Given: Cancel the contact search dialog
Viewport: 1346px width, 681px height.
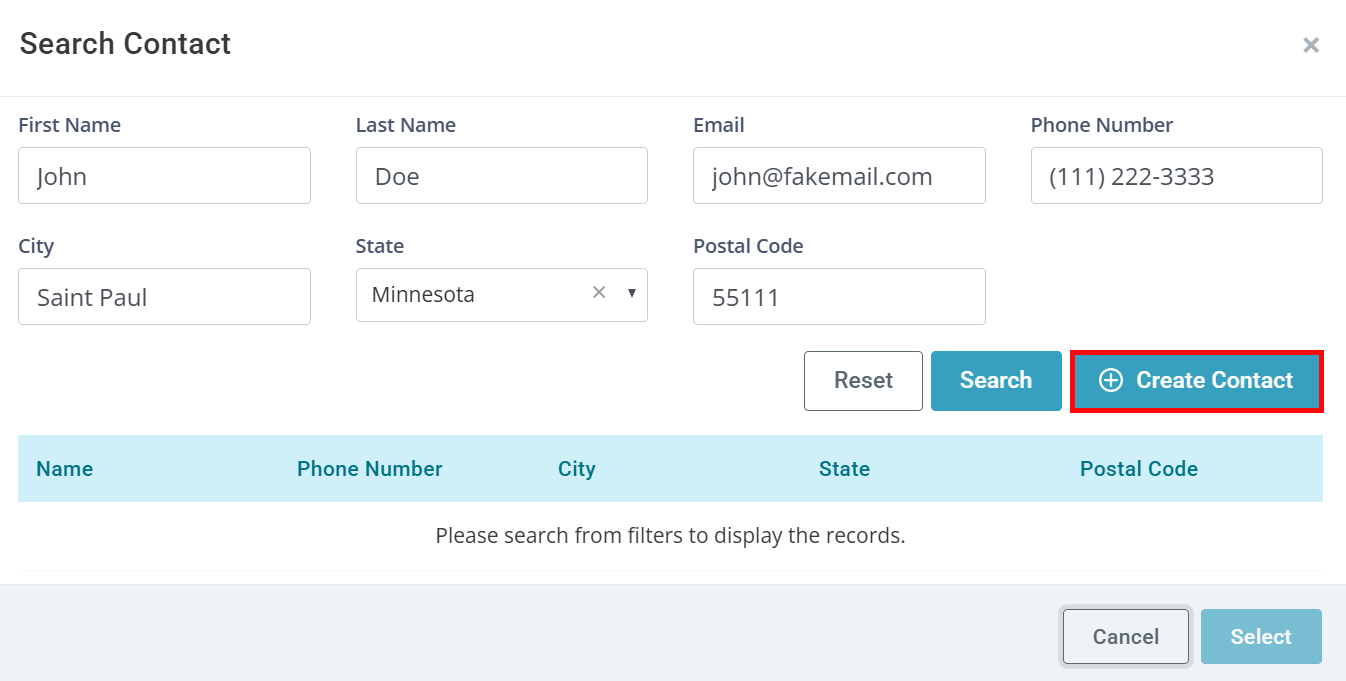Looking at the screenshot, I should pos(1126,637).
